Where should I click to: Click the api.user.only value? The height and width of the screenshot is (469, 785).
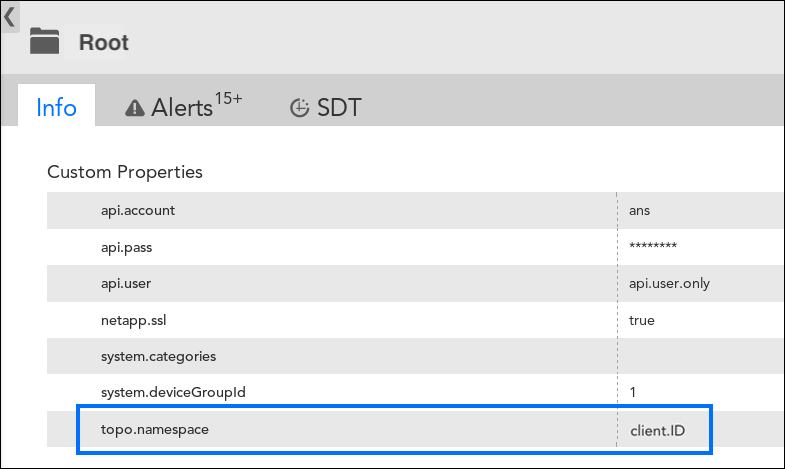click(669, 283)
